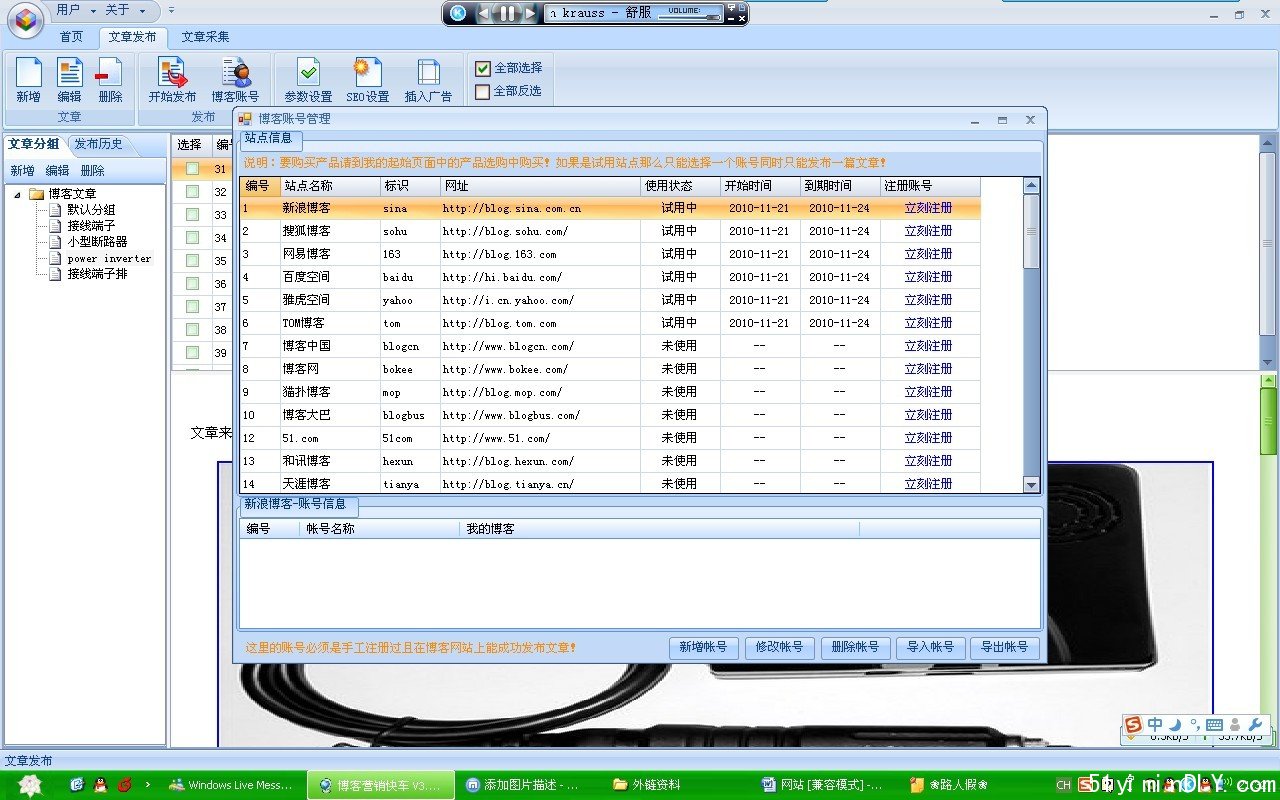
Task: Open Windows Live Messenger taskbar item
Action: click(231, 785)
